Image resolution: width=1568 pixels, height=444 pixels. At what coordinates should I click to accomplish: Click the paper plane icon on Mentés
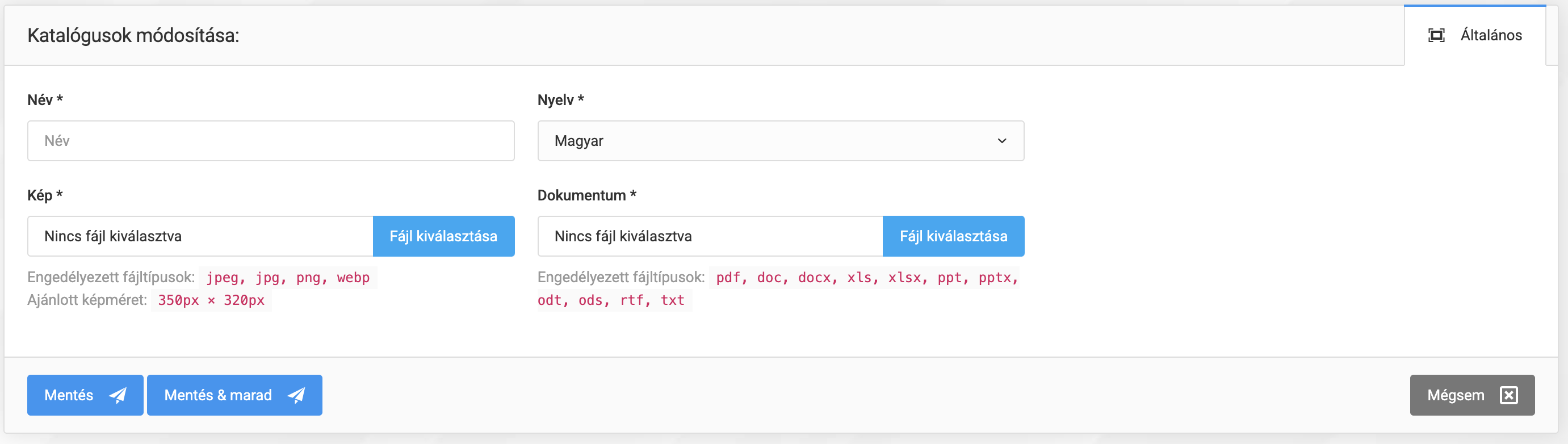(118, 395)
